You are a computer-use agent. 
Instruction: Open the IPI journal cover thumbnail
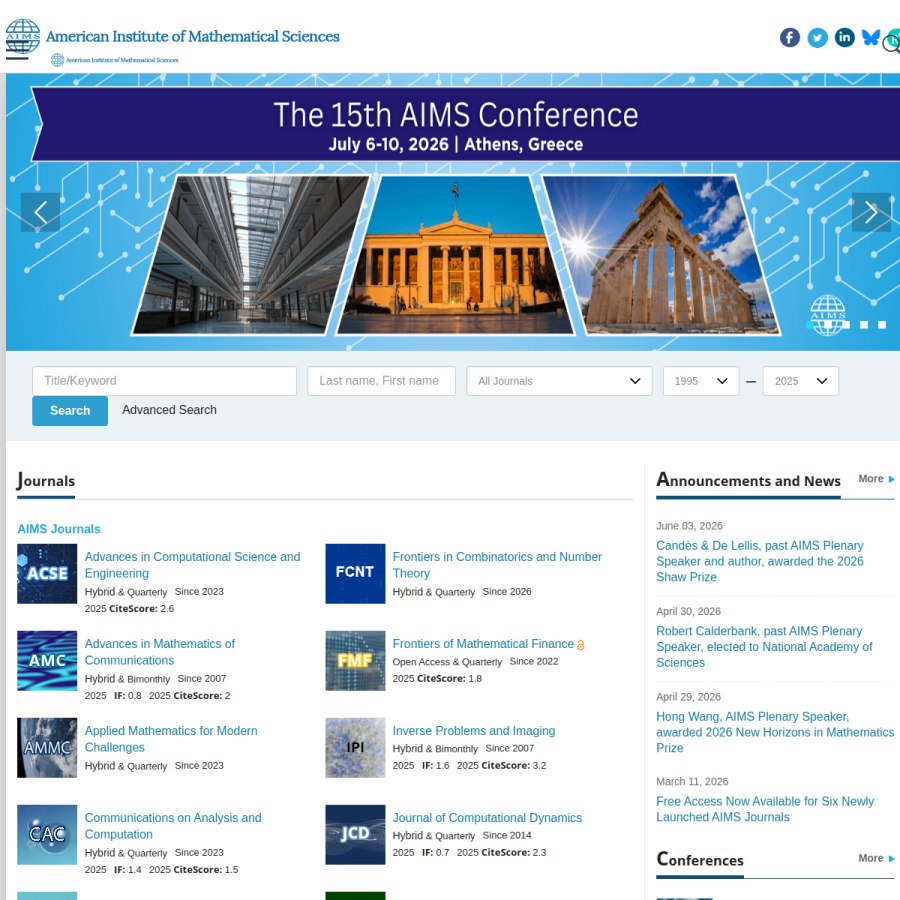(355, 747)
